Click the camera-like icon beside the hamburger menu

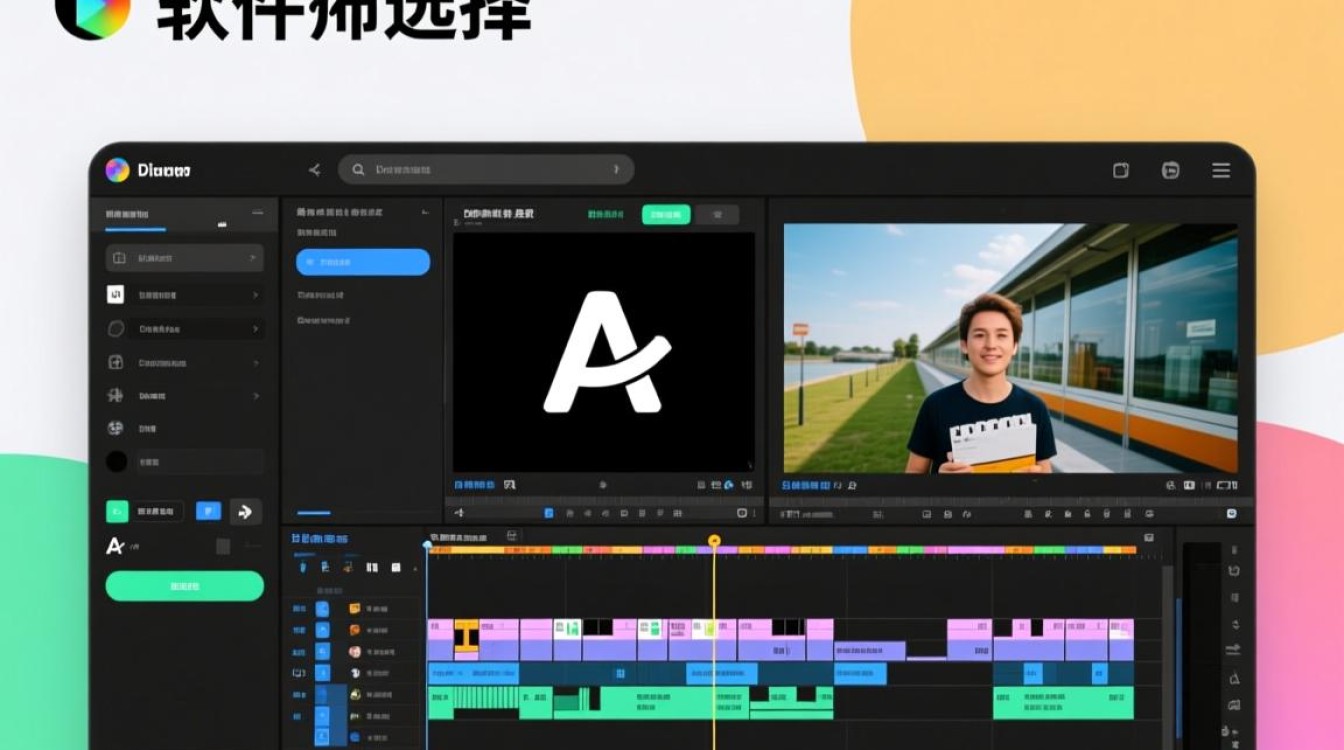point(1170,170)
